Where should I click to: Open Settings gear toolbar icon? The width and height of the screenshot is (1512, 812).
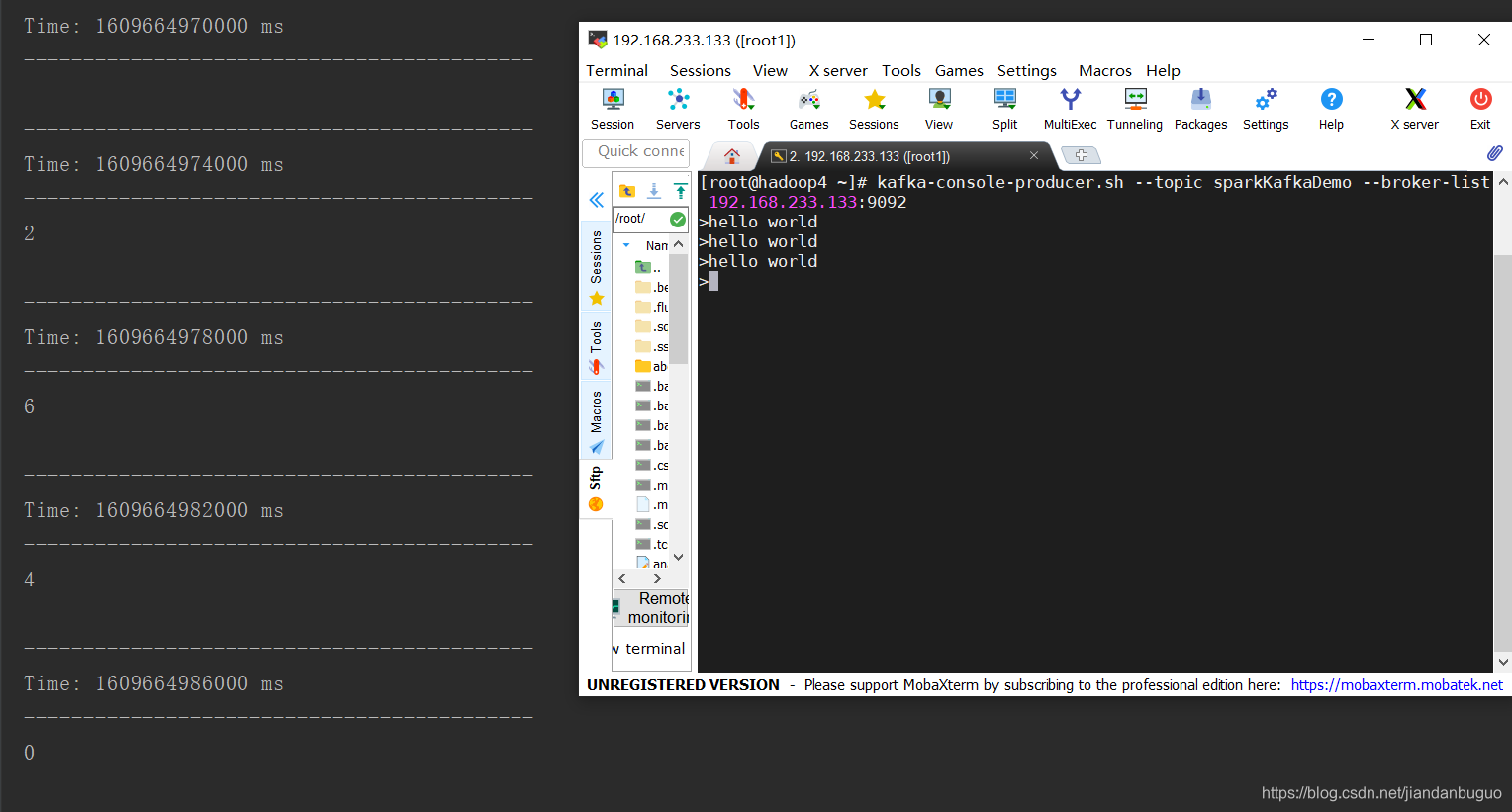pyautogui.click(x=1266, y=100)
